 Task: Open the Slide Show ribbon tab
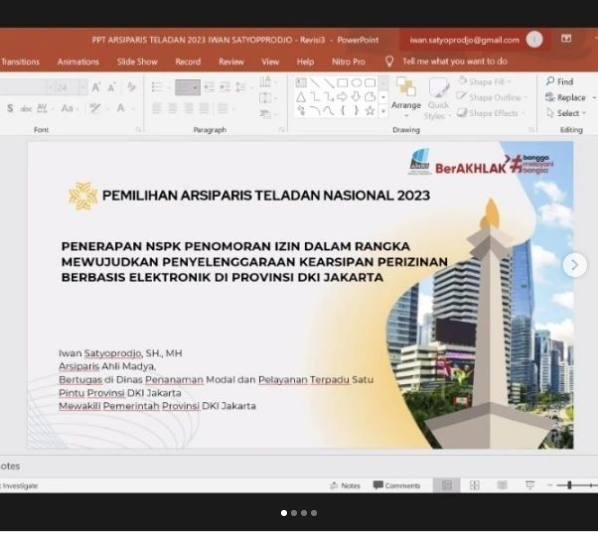137,62
